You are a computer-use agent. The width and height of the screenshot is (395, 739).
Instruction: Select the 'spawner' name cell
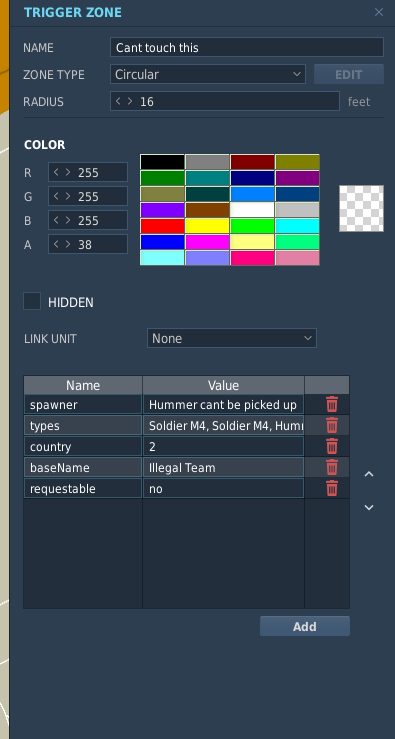pos(83,404)
